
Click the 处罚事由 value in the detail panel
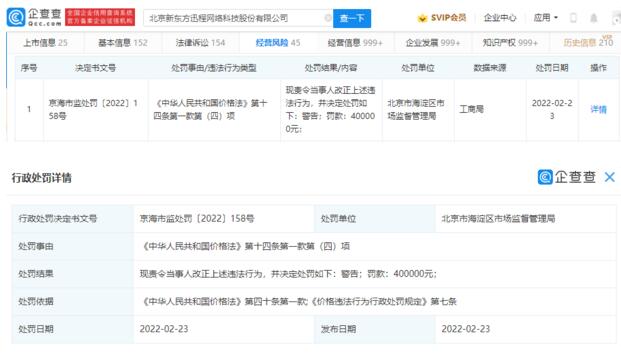tap(246, 246)
